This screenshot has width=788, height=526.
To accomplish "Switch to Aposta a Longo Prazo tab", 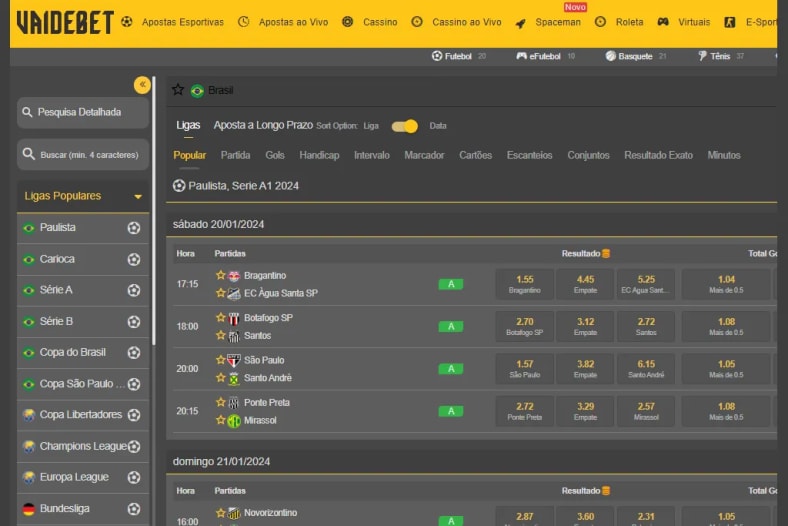I will (263, 125).
